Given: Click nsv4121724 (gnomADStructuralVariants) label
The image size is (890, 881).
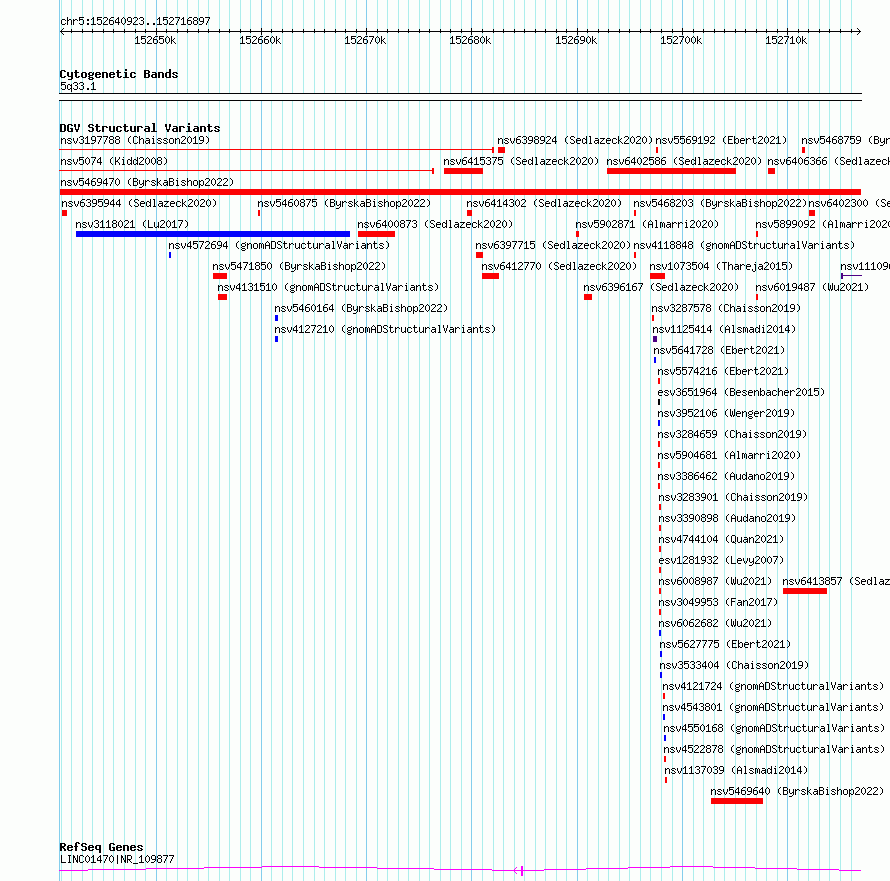Looking at the screenshot, I should click(773, 686).
